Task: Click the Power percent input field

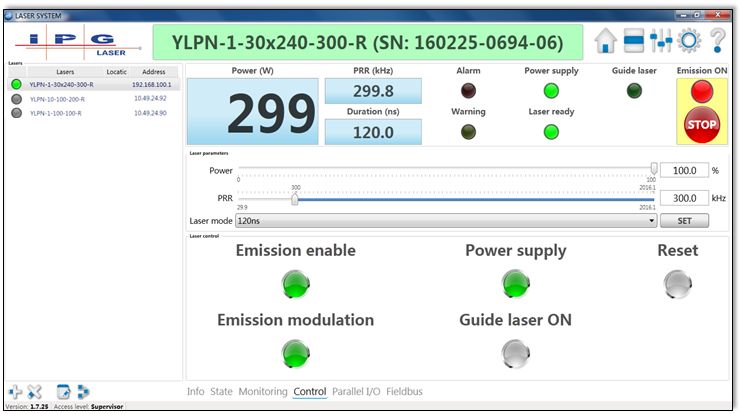Action: (684, 170)
